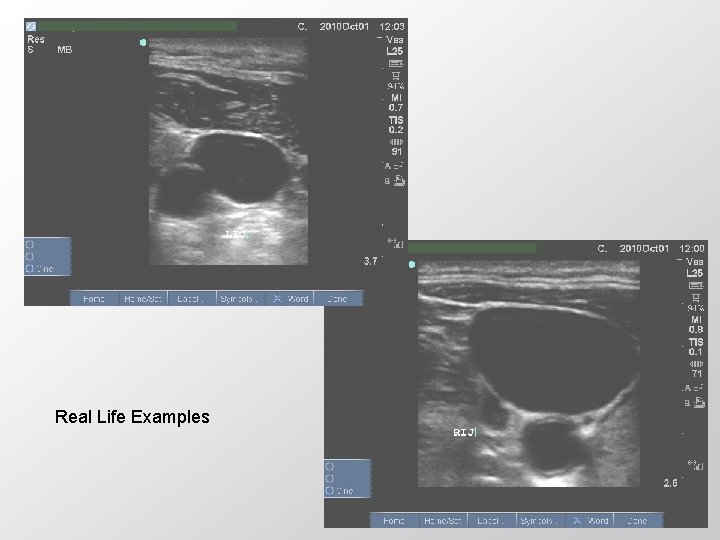Select the second option in the LIJ screen panel

(30, 256)
